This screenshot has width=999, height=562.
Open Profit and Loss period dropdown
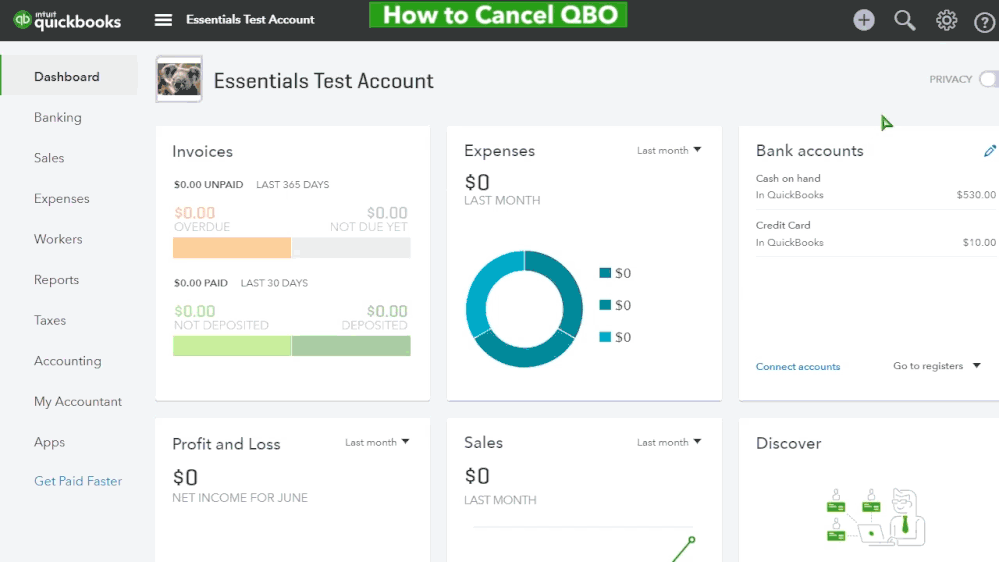click(377, 442)
